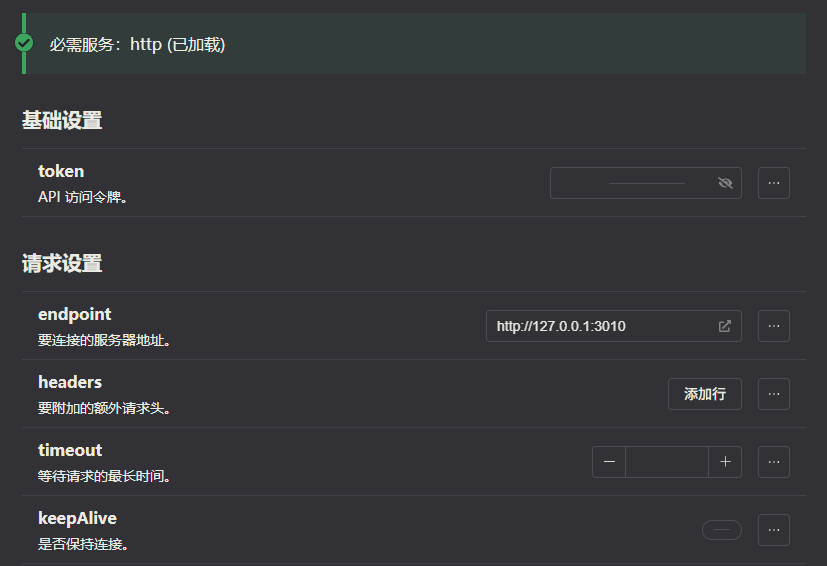This screenshot has height=566, width=827.
Task: Click the headers setting label
Action: click(70, 382)
